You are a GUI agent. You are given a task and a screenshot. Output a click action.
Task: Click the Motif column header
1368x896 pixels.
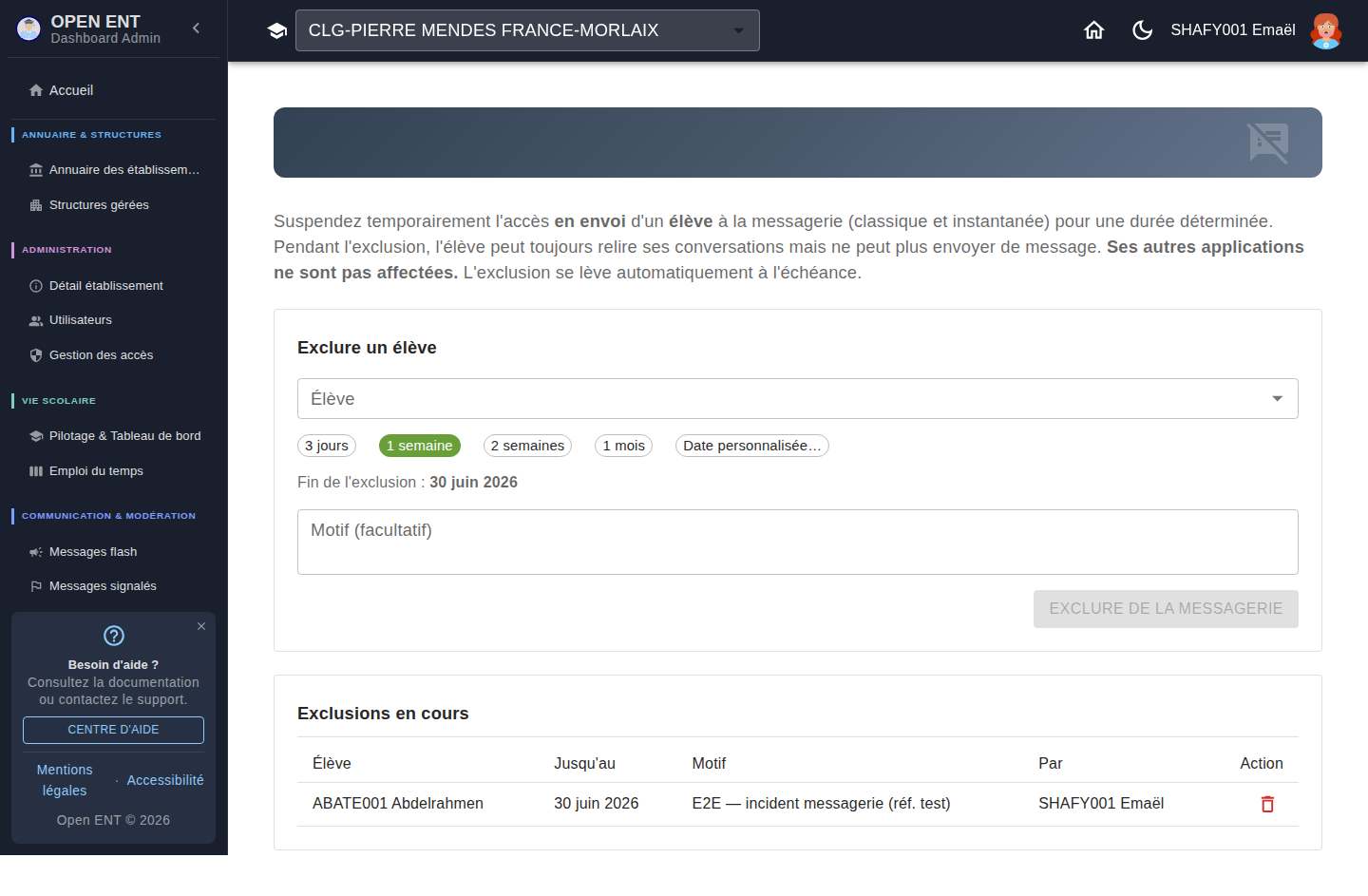coord(709,764)
